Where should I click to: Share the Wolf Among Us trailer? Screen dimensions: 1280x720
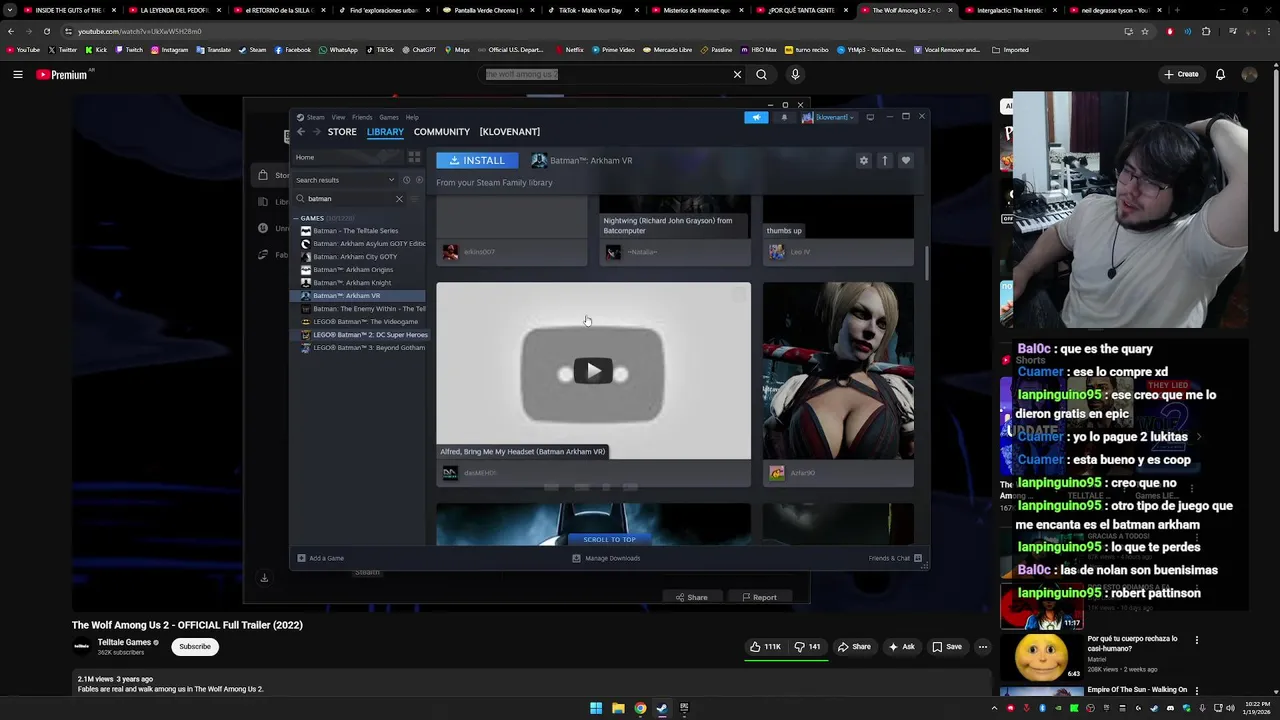coord(853,647)
